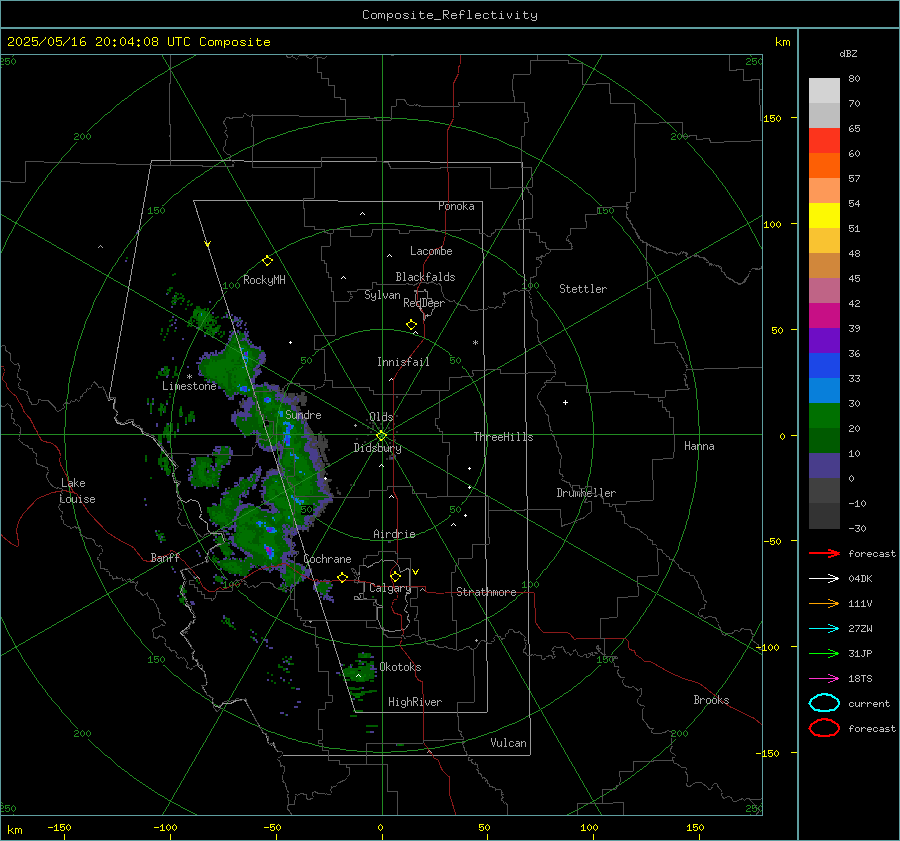Image resolution: width=900 pixels, height=841 pixels.
Task: Click the Strathmore label
Action: pos(486,592)
